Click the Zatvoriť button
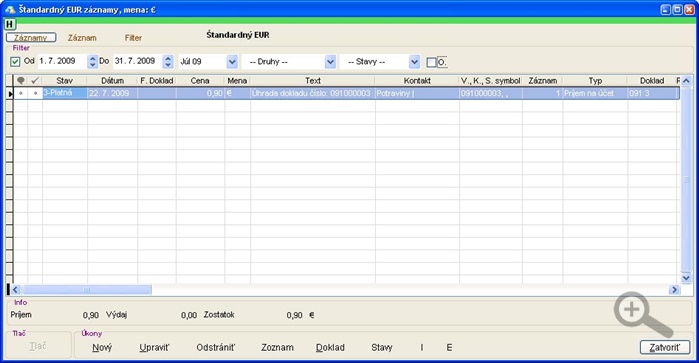Viewport: 699px width, 363px height. point(665,347)
